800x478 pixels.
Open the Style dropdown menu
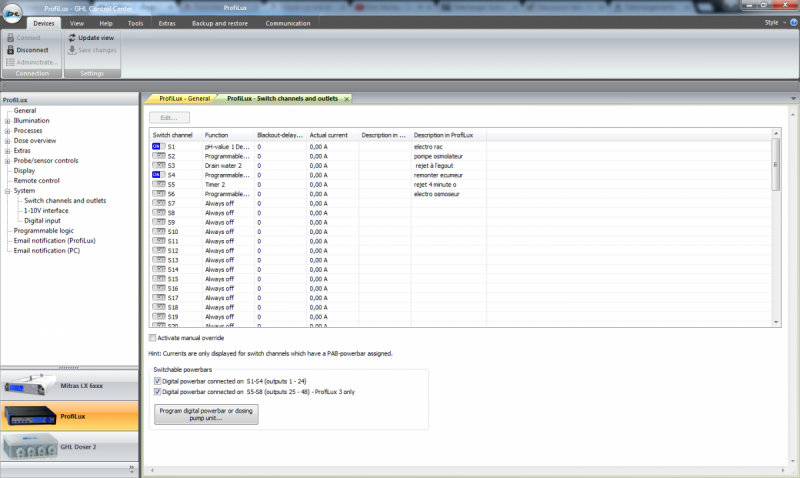coord(773,22)
